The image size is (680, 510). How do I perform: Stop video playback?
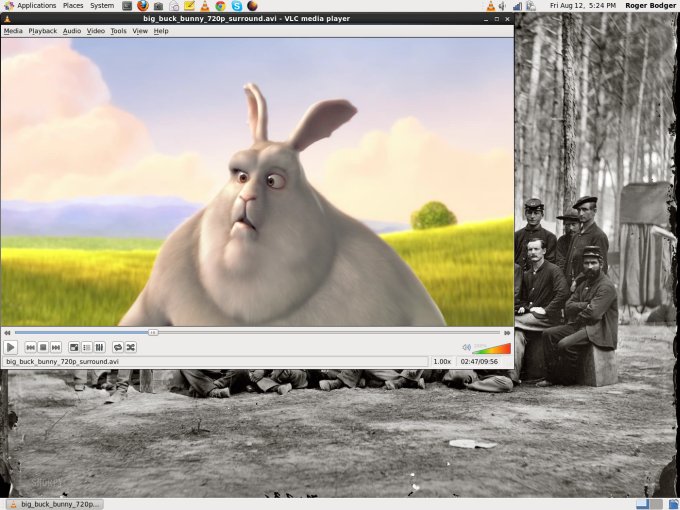click(43, 347)
